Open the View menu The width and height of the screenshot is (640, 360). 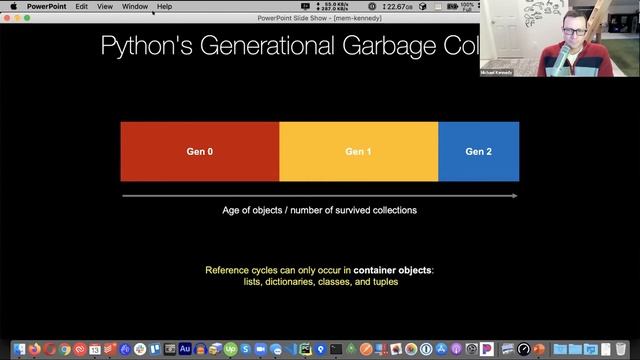[105, 7]
